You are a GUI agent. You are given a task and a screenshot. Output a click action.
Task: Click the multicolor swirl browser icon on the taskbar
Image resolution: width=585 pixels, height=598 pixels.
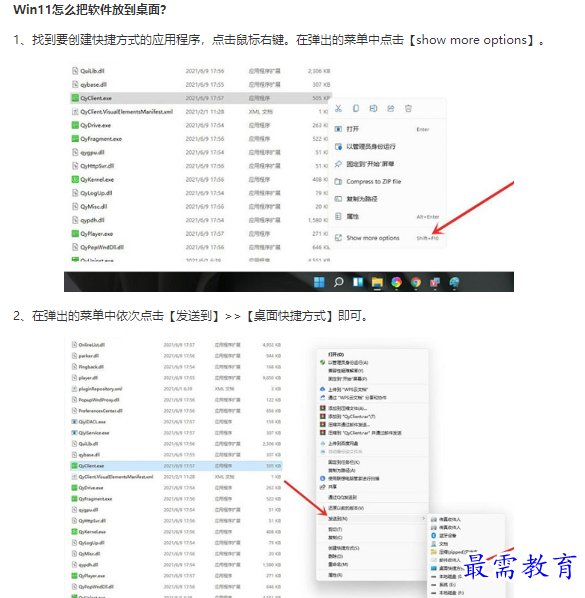tap(397, 282)
